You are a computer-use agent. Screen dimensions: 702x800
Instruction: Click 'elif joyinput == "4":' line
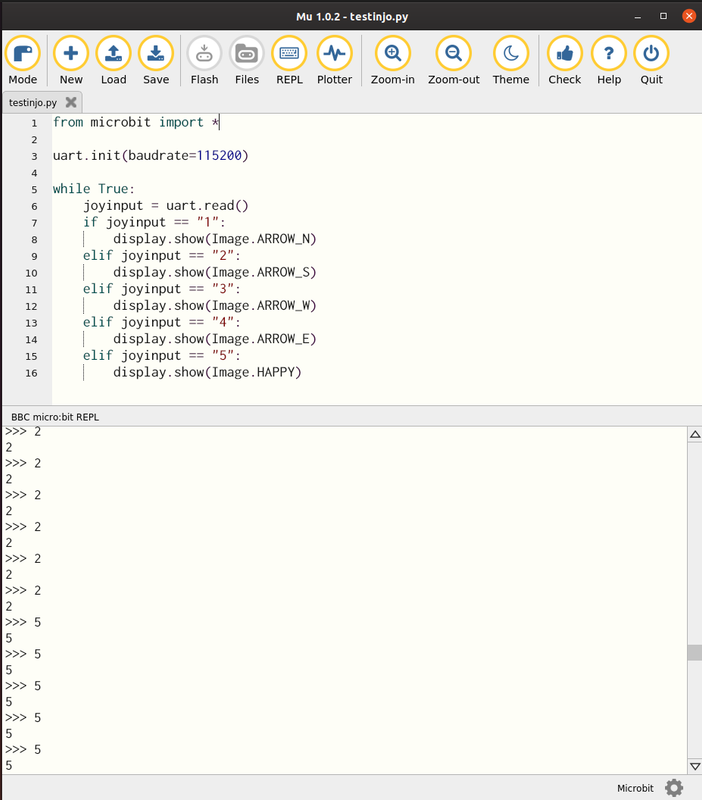162,322
